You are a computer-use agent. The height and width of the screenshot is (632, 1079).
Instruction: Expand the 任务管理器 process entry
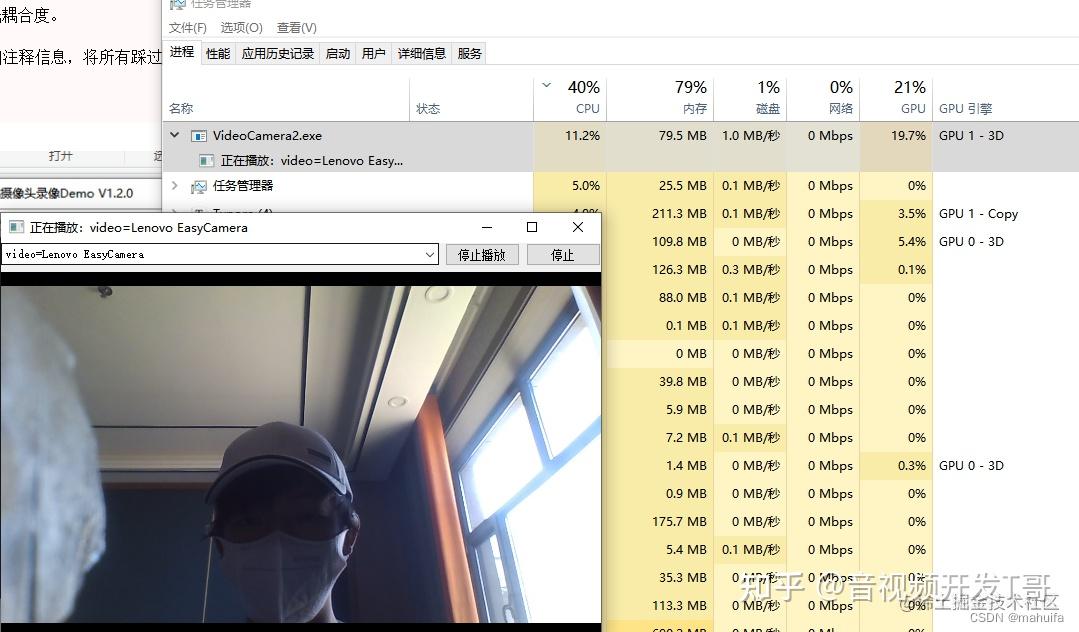coord(173,186)
